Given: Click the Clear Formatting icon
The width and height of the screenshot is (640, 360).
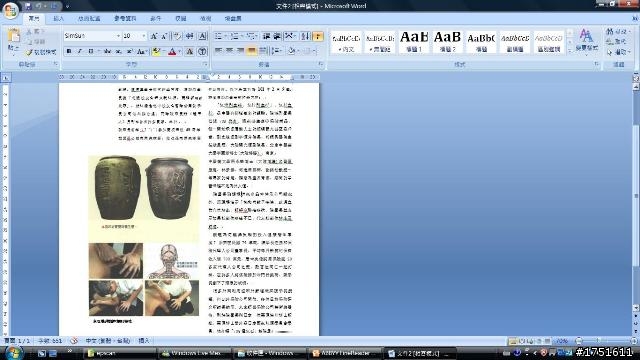Looking at the screenshot, I should click(177, 36).
